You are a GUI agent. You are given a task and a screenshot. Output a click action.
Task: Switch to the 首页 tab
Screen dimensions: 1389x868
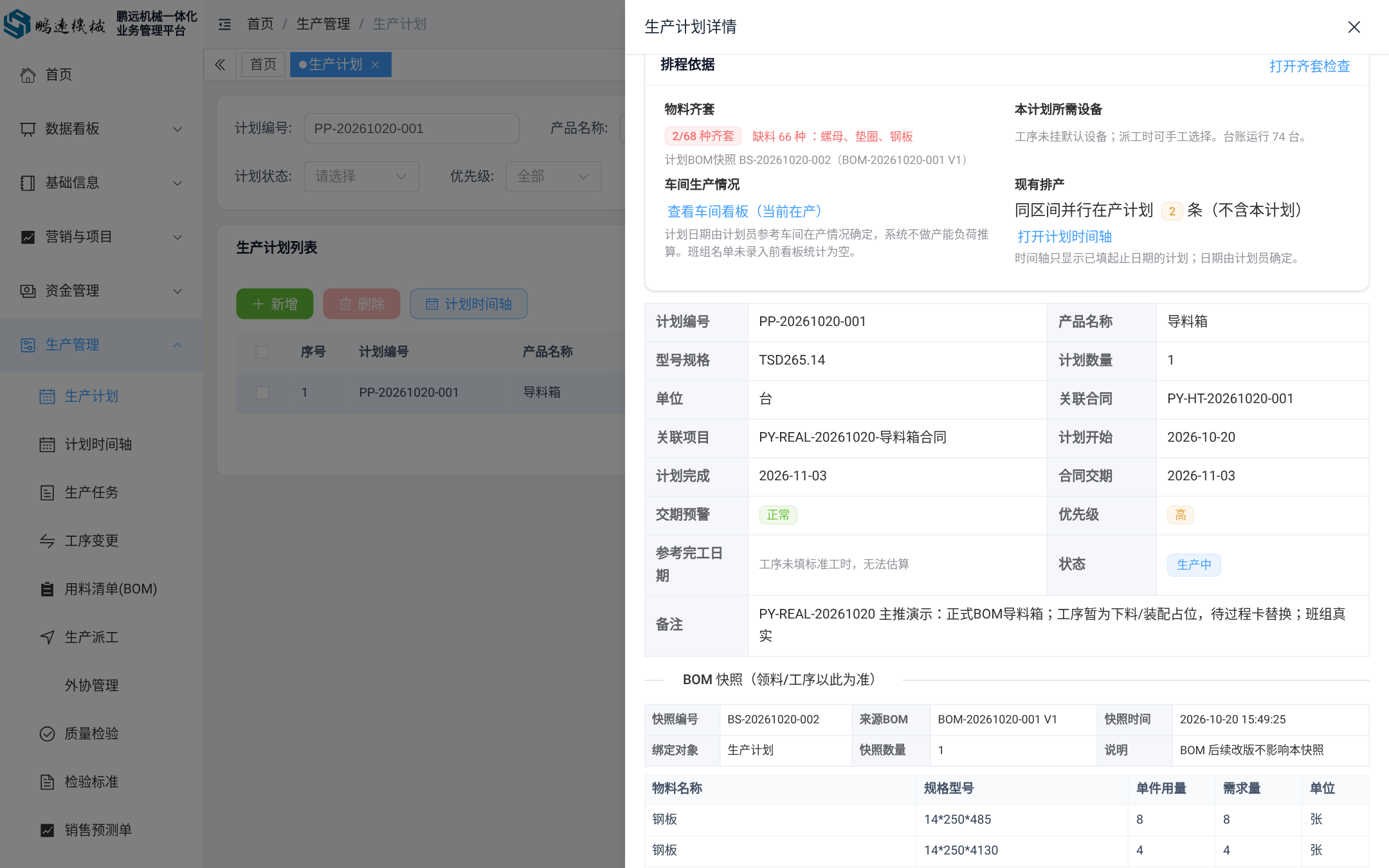(x=263, y=64)
